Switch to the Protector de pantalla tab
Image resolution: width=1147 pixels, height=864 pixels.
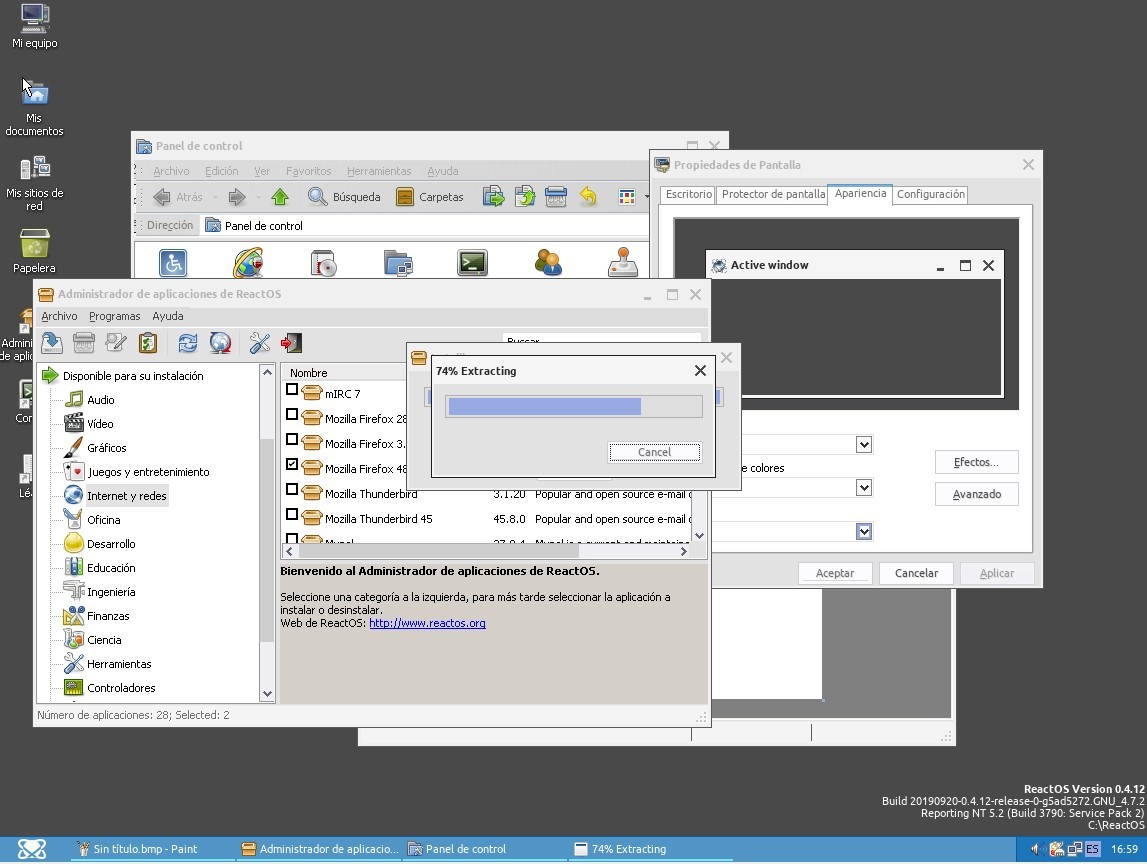pos(772,194)
